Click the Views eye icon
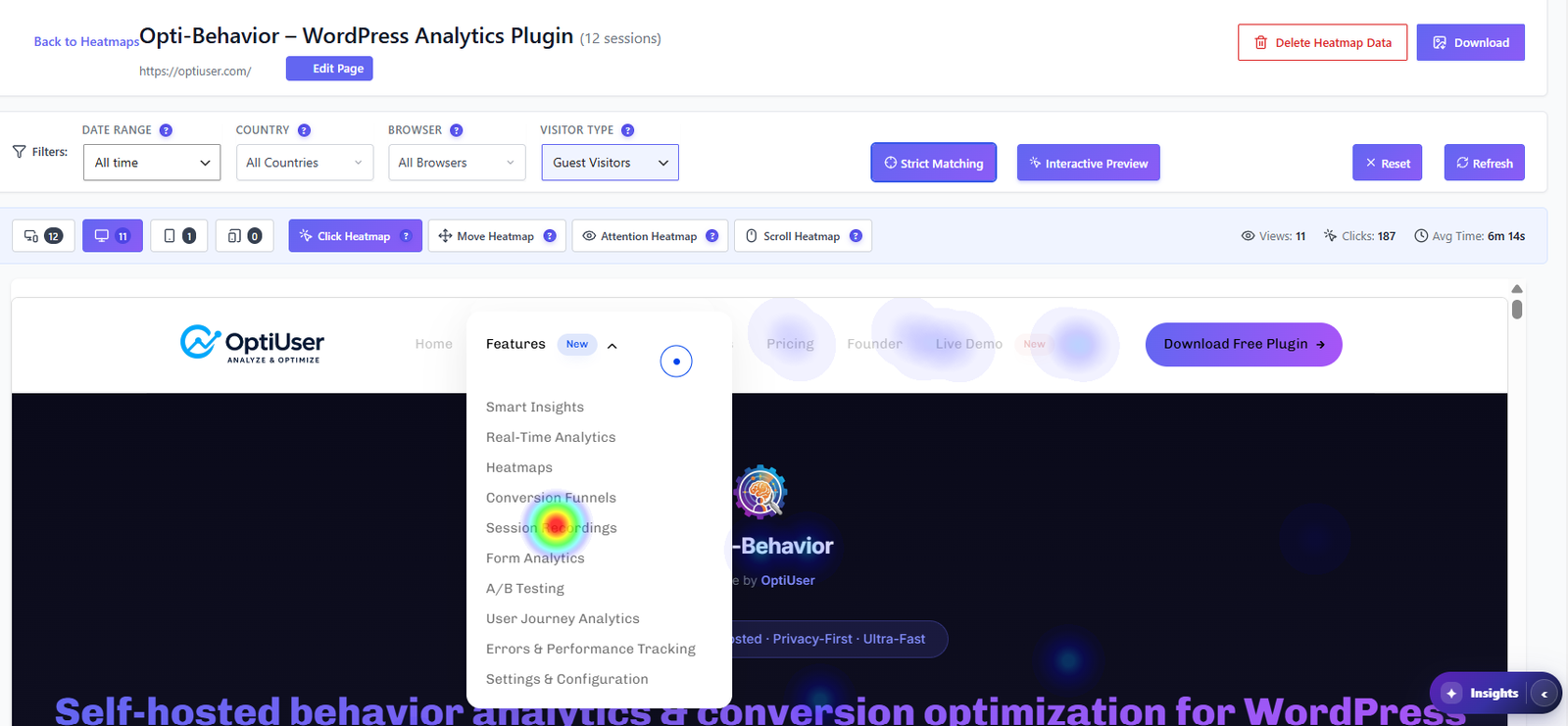The image size is (1568, 726). pyautogui.click(x=1248, y=236)
